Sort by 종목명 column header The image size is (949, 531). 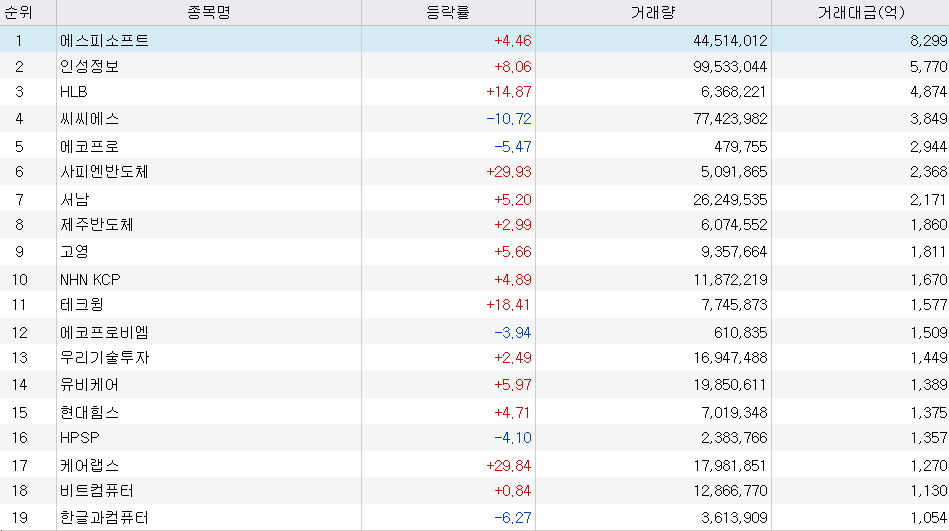coord(209,12)
